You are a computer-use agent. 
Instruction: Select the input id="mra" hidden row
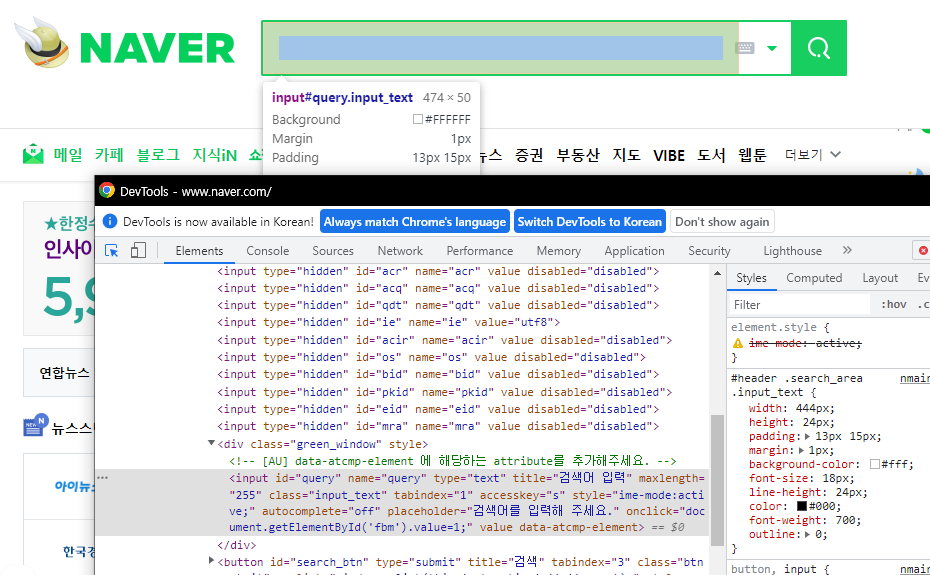point(438,426)
